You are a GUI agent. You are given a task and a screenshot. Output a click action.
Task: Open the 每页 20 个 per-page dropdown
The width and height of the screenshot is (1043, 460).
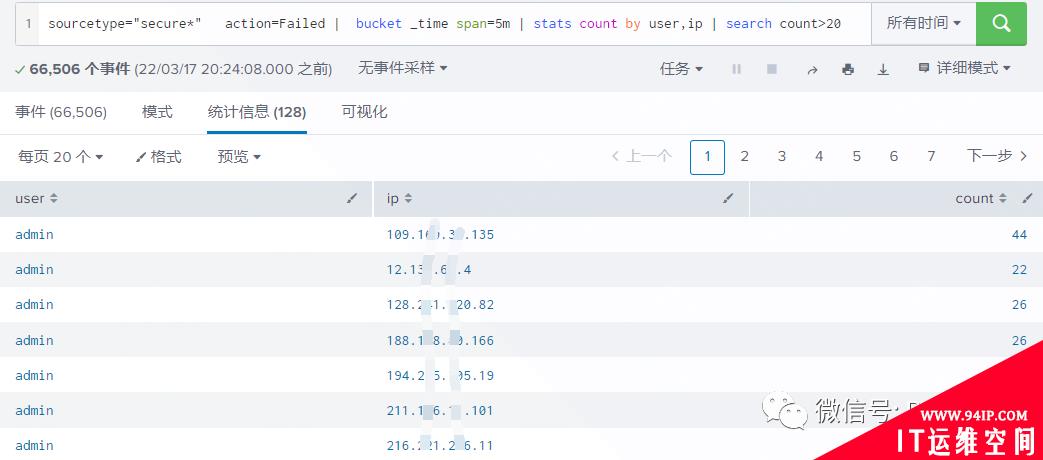coord(61,157)
